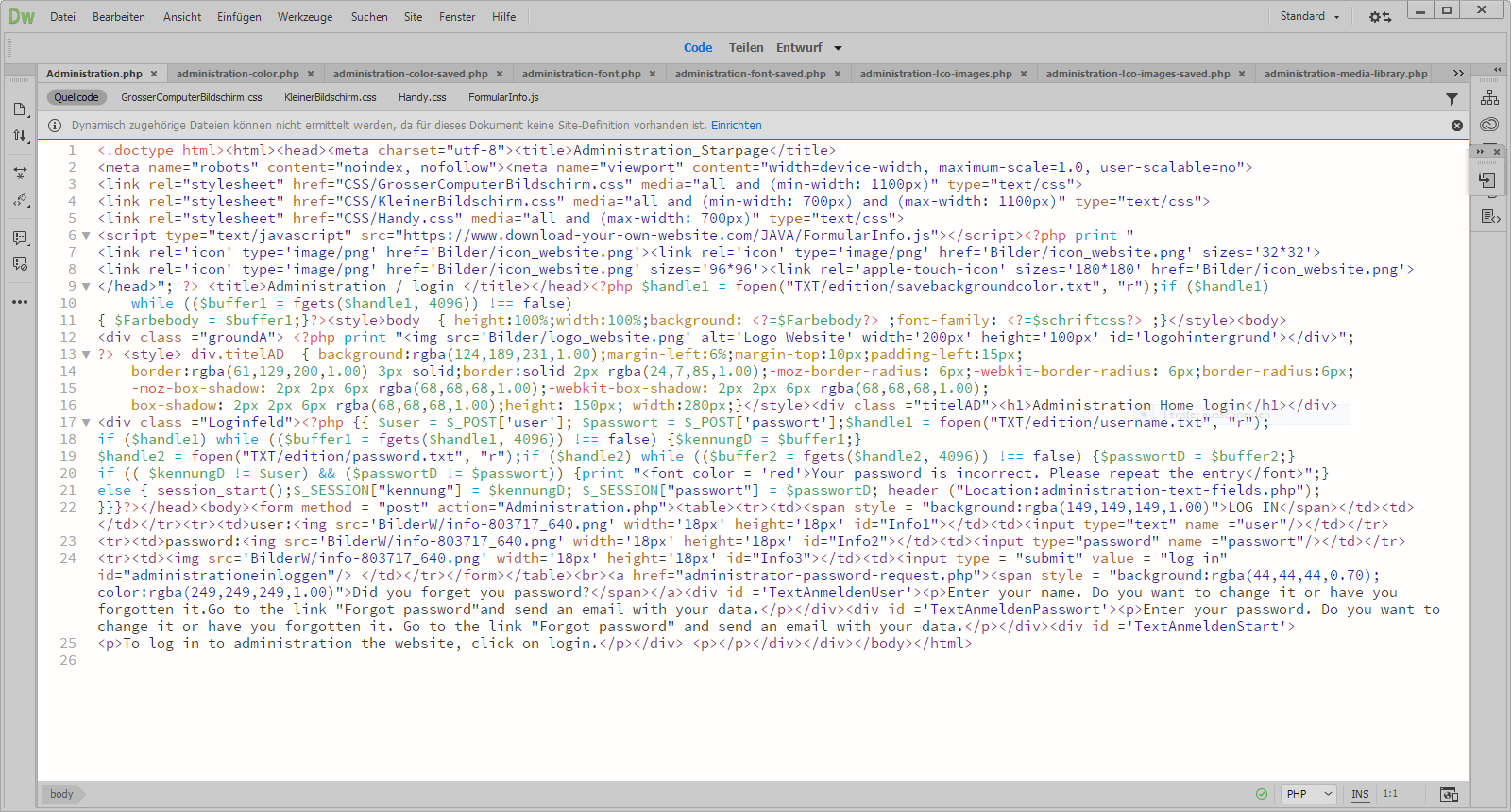Switch to Entwurf design view
This screenshot has height=812, width=1511.
pyautogui.click(x=799, y=48)
